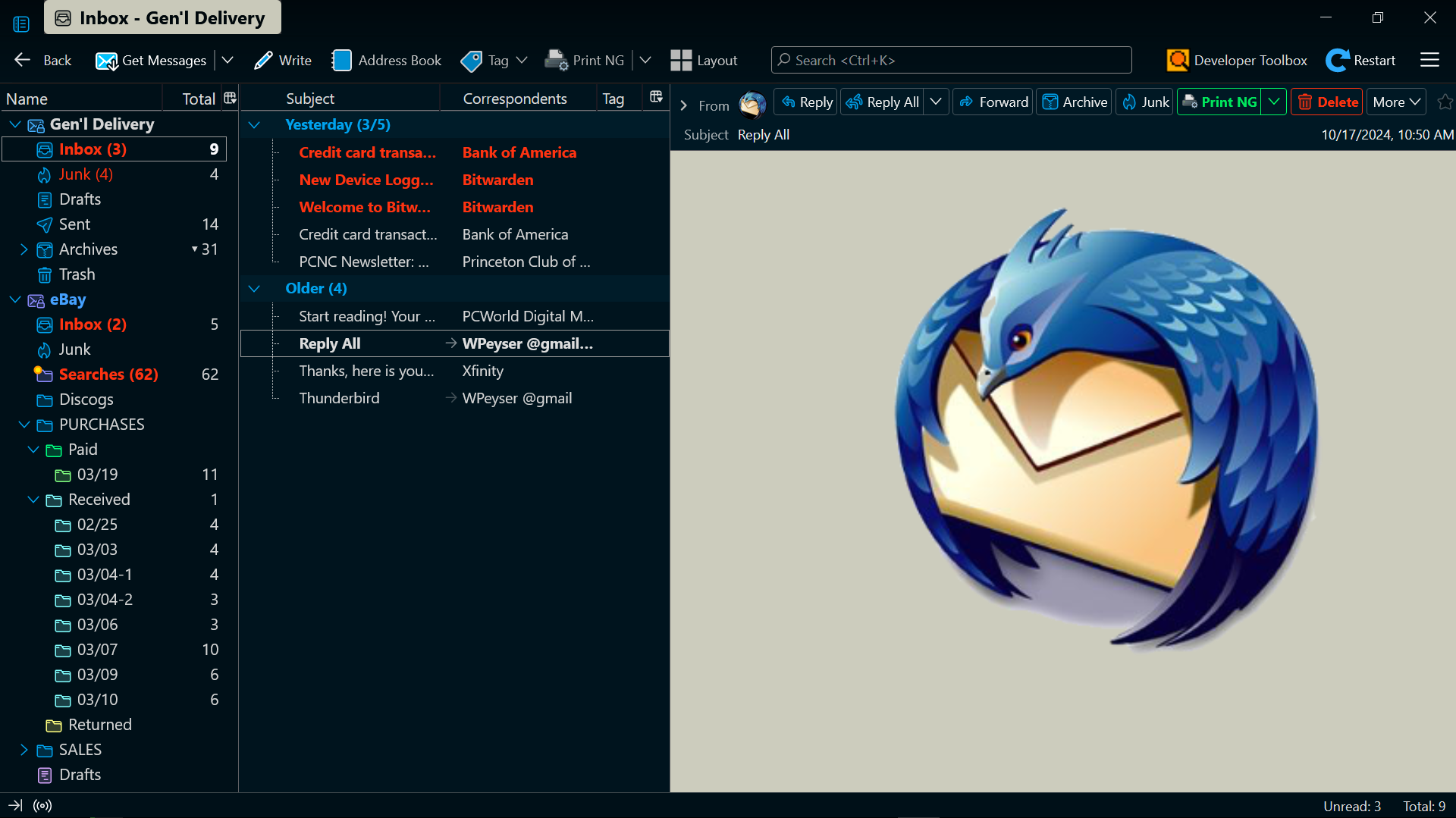The height and width of the screenshot is (818, 1456).
Task: Open the Address Book
Action: click(387, 60)
